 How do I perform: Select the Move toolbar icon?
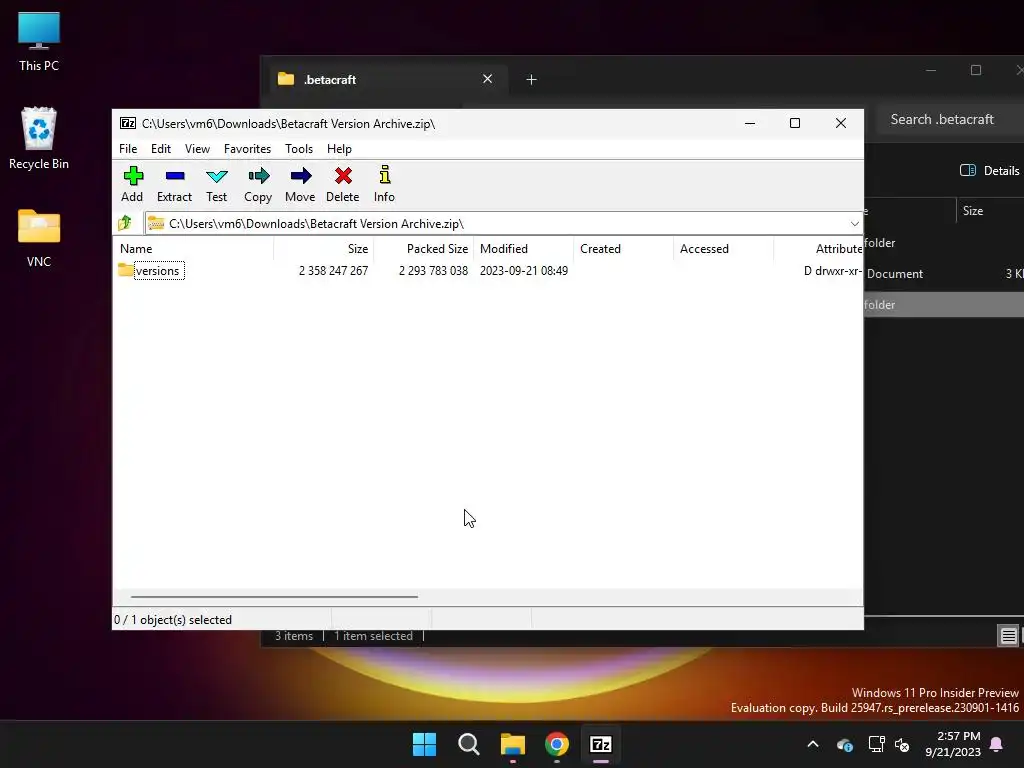pyautogui.click(x=300, y=185)
